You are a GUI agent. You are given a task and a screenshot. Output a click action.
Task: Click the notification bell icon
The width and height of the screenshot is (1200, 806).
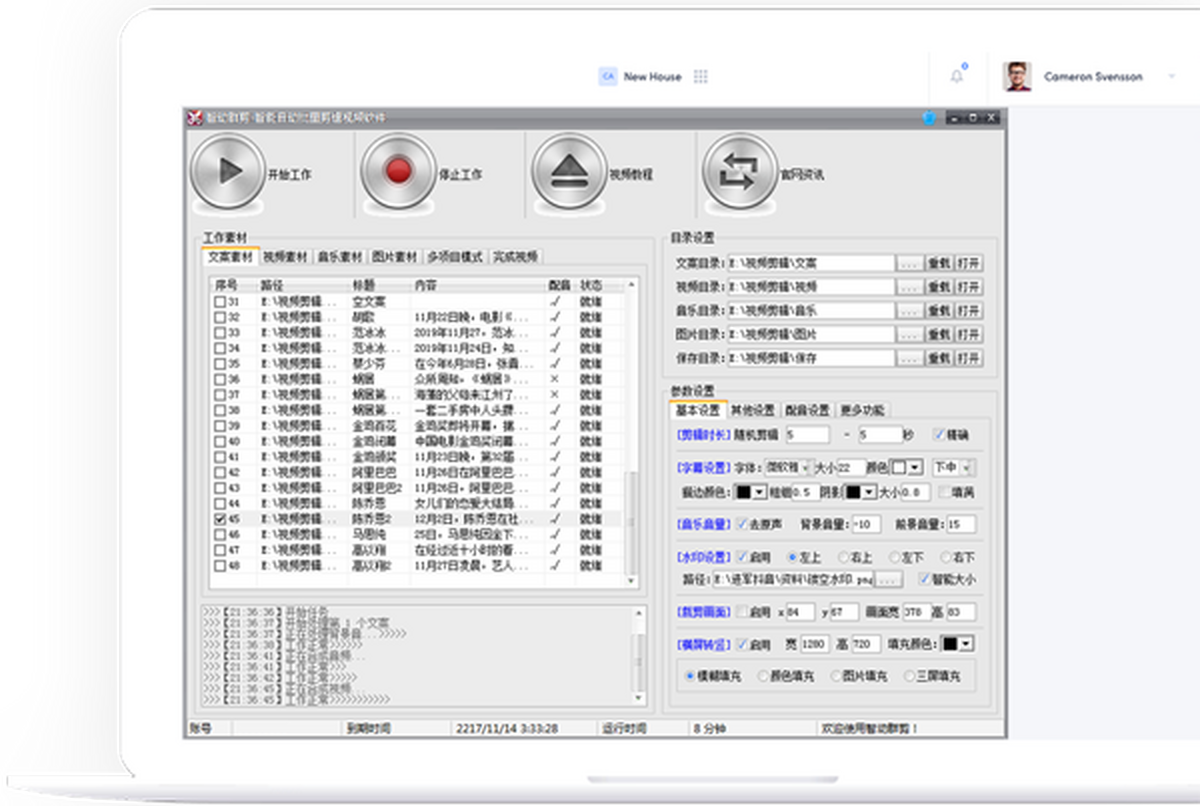tap(957, 76)
